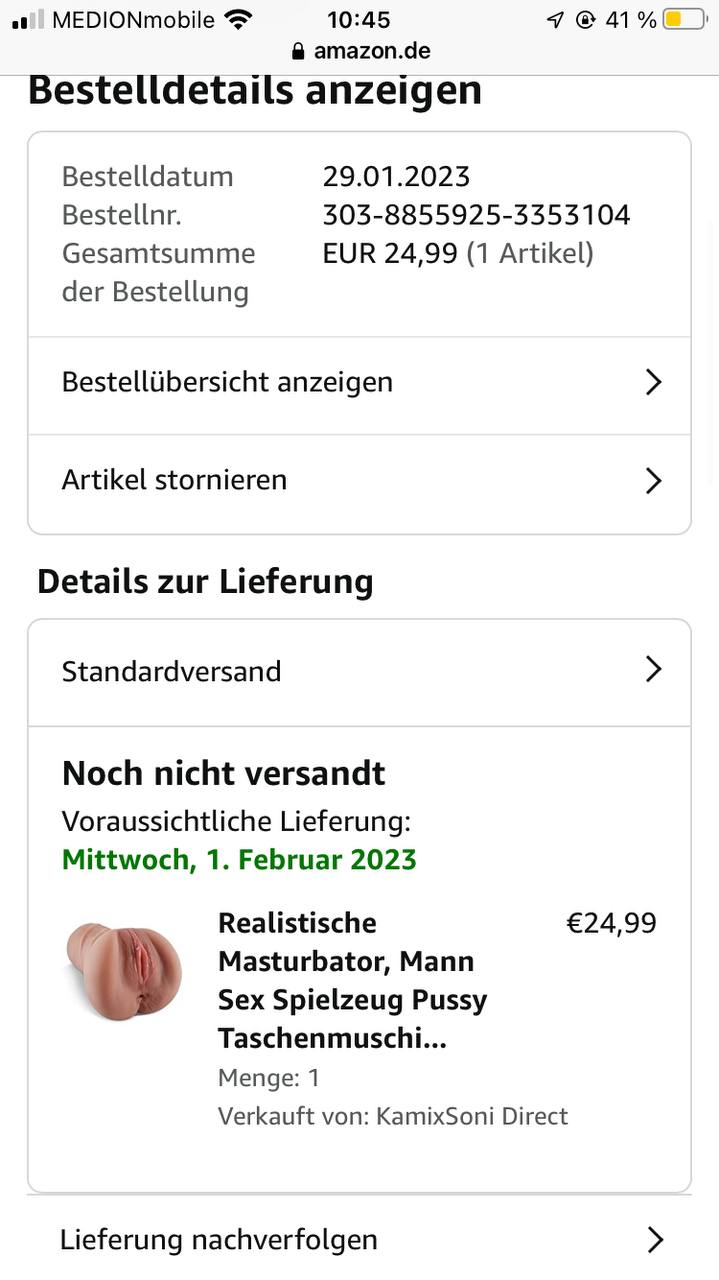Tap the rotation lock status icon

pos(586,20)
